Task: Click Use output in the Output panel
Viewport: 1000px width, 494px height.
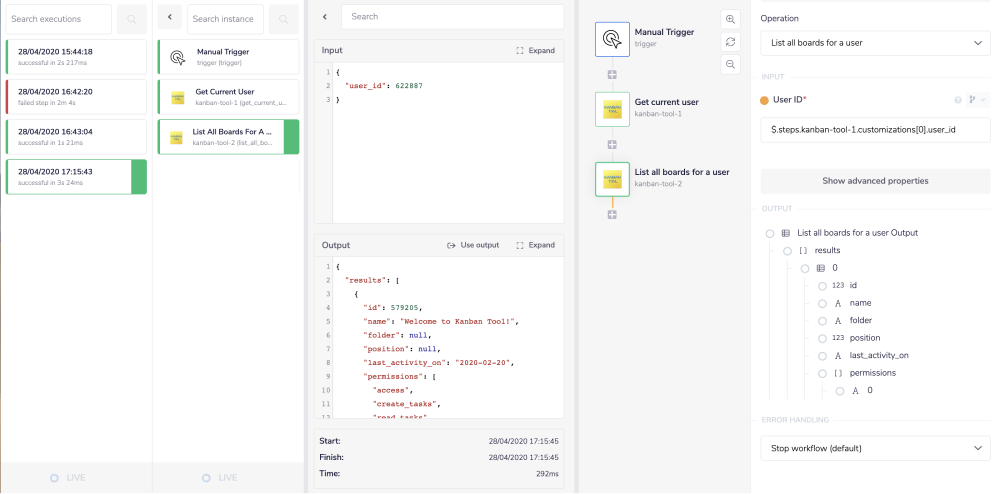Action: click(x=472, y=245)
